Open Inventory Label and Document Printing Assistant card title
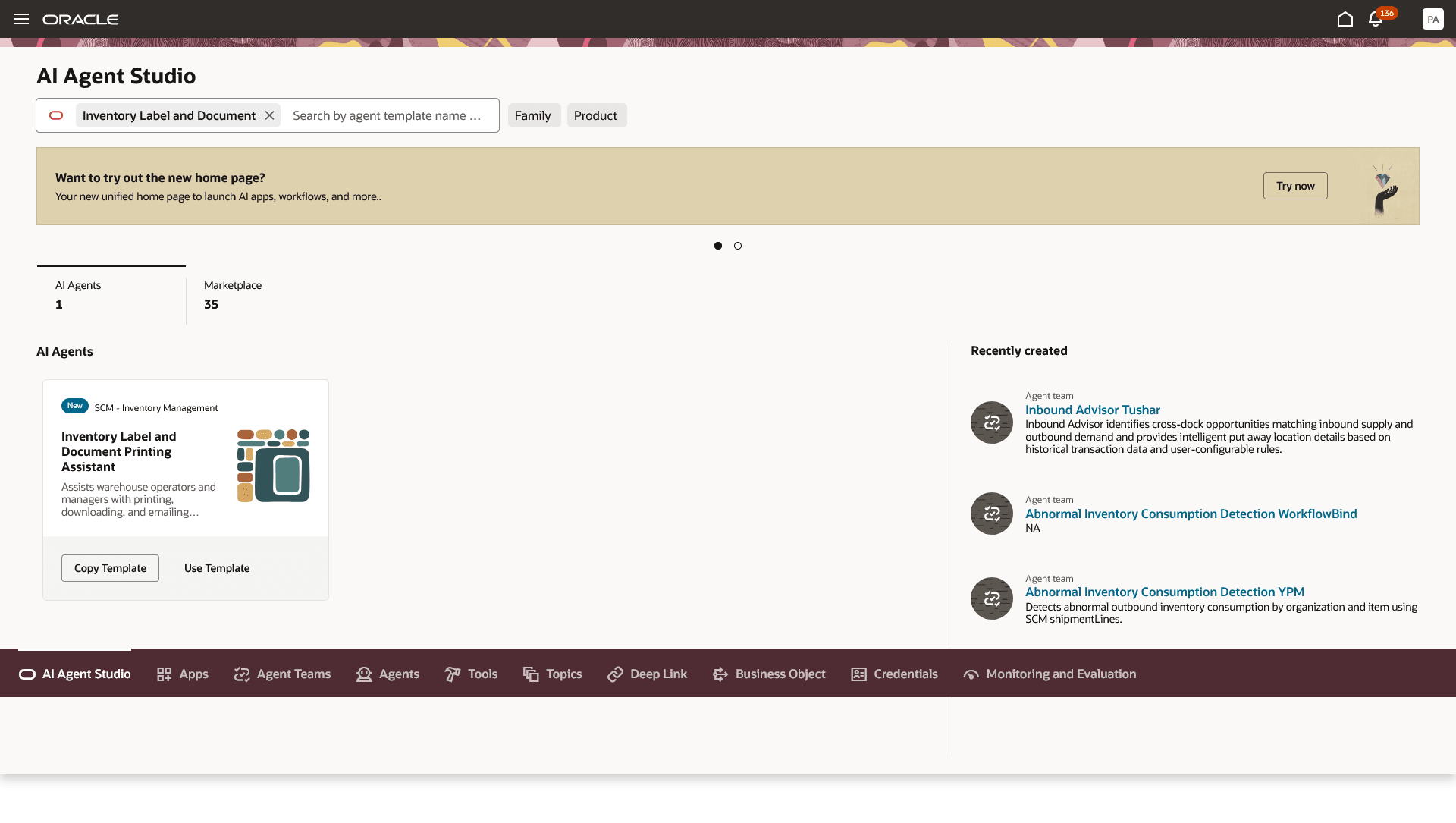Screen dimensions: 1456x823 click(x=119, y=451)
